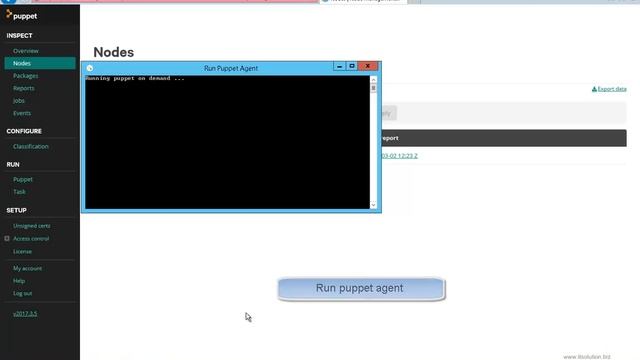Screen dimensions: 640x360
Task: Select Nodes in the Inspect section
Action: click(40, 63)
